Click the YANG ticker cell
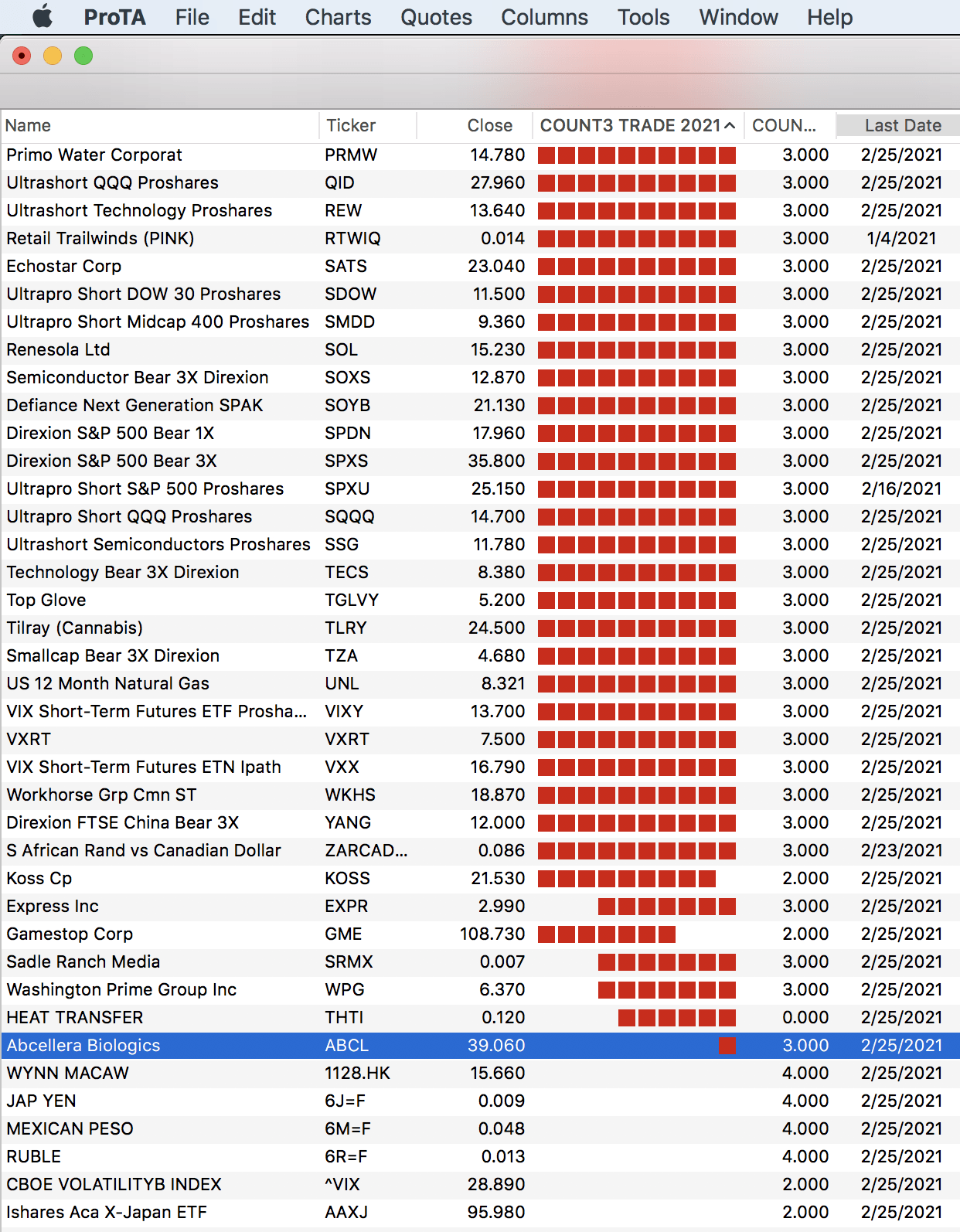The height and width of the screenshot is (1232, 960). (x=348, y=822)
